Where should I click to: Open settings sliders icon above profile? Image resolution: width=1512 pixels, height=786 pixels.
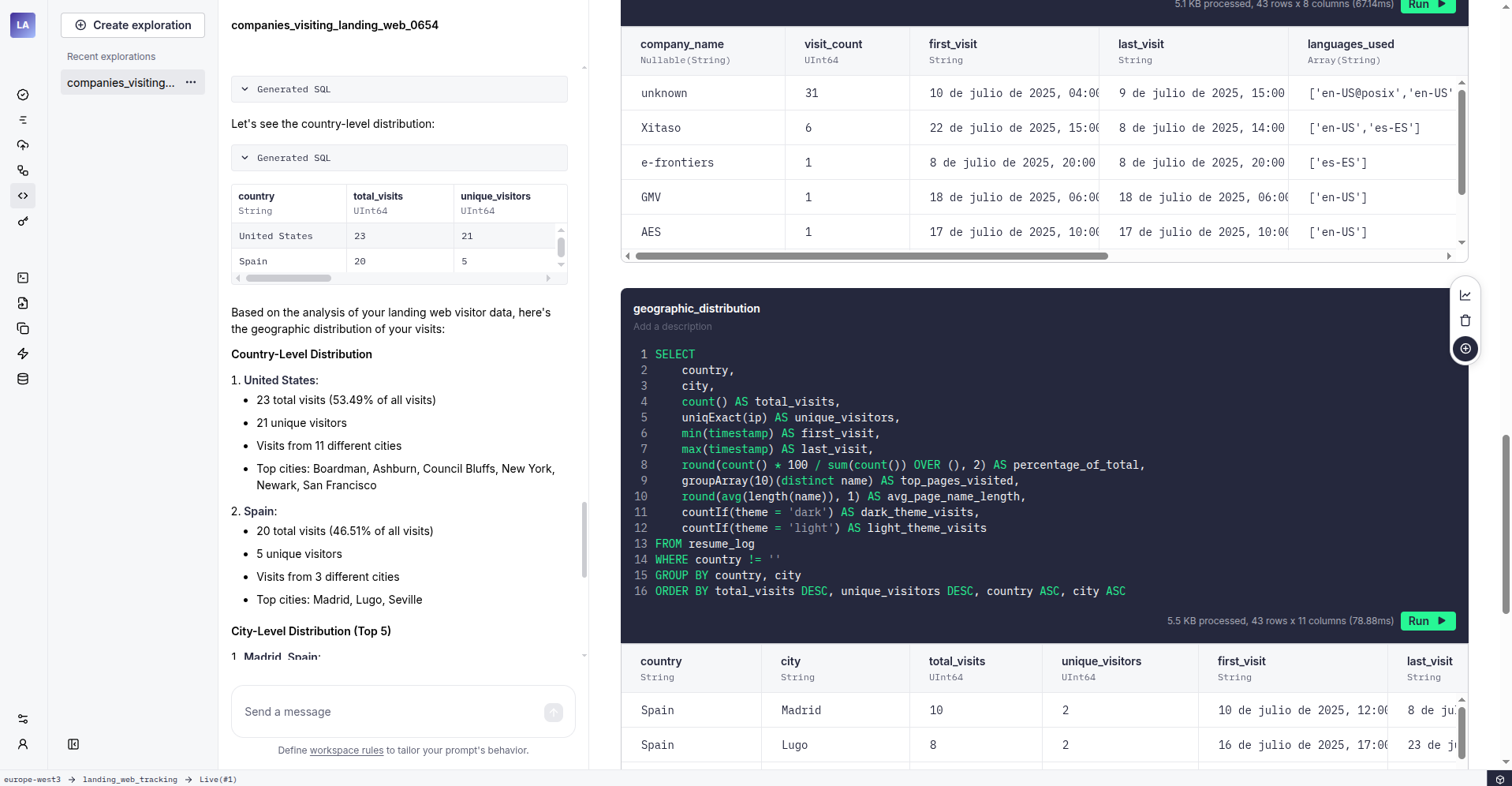[23, 719]
